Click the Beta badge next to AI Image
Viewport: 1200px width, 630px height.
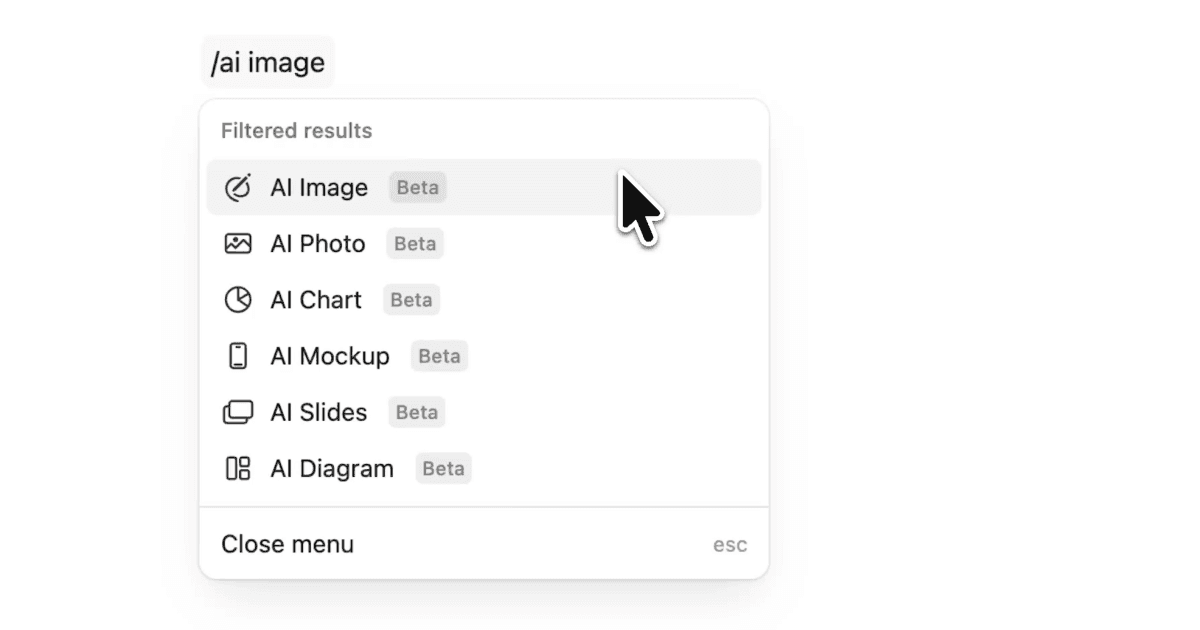pyautogui.click(x=417, y=187)
